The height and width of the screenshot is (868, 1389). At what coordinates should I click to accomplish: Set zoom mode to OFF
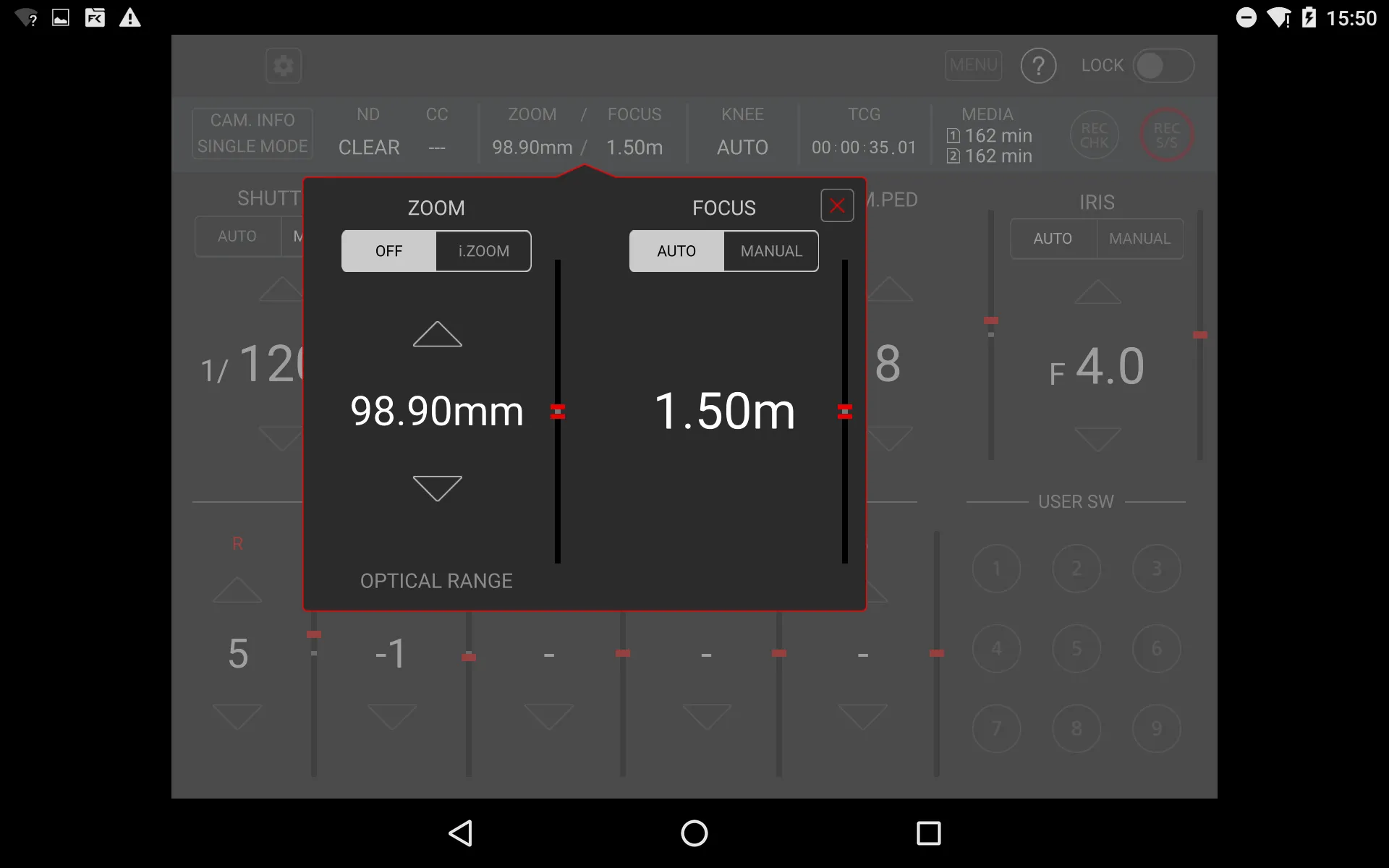pyautogui.click(x=388, y=251)
